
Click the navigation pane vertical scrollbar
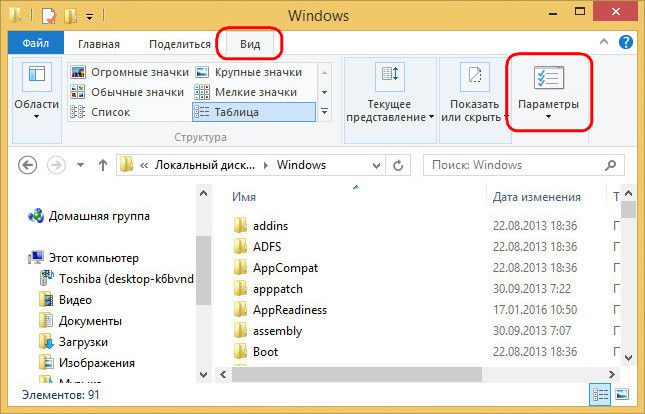pos(203,270)
